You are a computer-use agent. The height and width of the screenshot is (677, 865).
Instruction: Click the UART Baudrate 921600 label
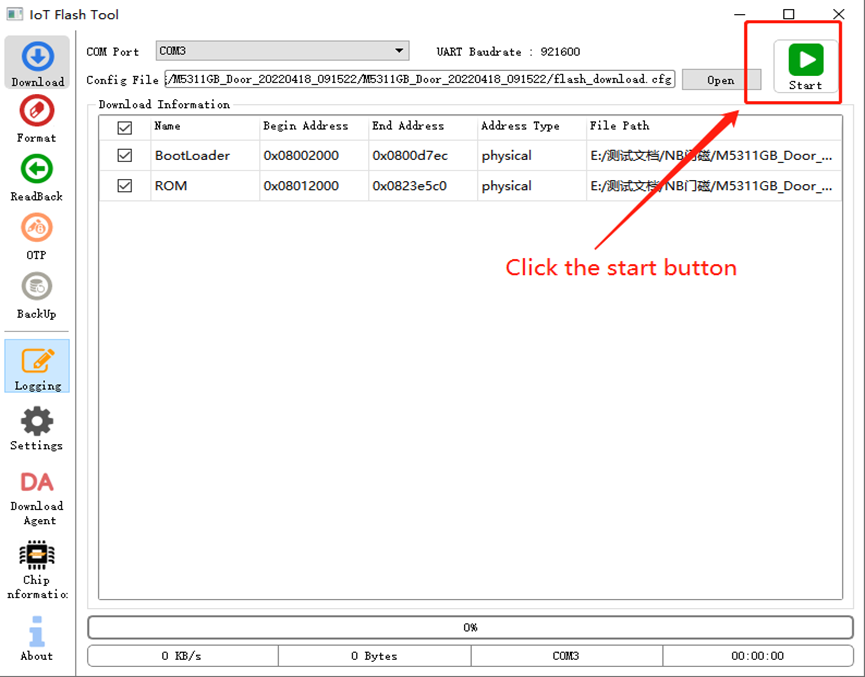pos(508,52)
